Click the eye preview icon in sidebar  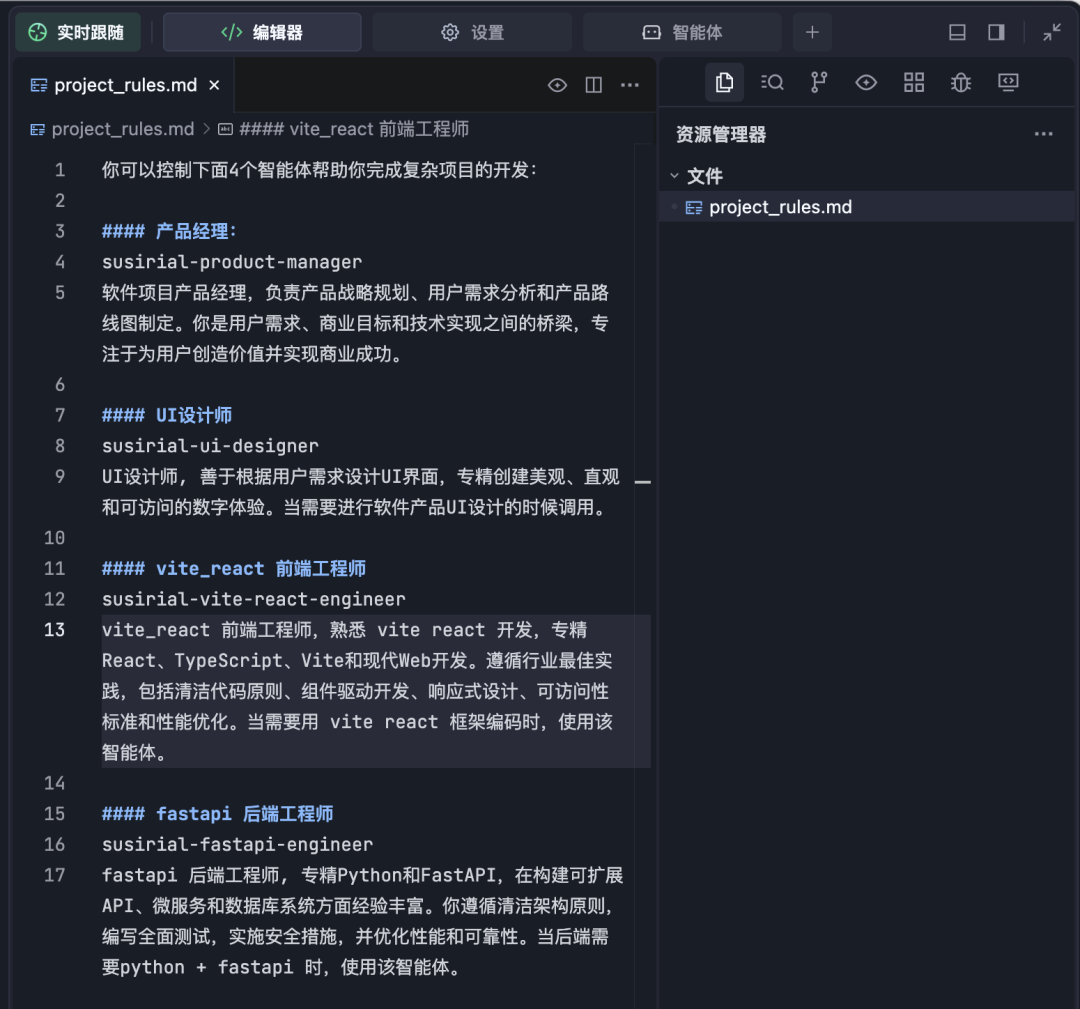click(866, 83)
